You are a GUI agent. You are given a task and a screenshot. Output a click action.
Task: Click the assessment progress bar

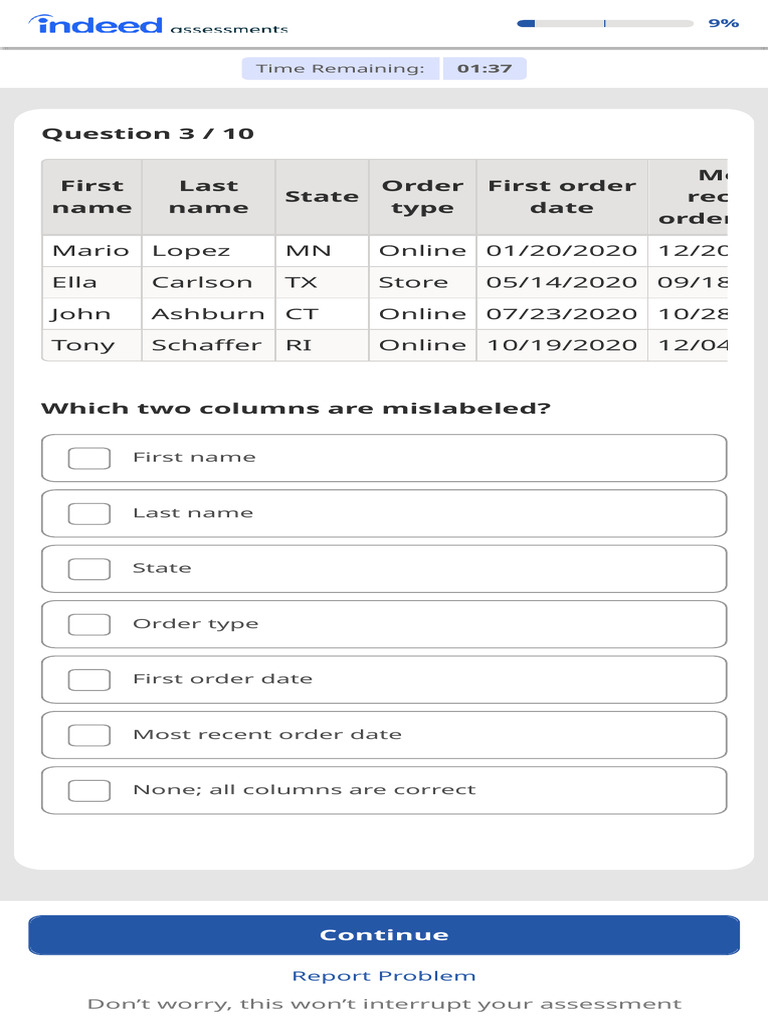click(604, 23)
